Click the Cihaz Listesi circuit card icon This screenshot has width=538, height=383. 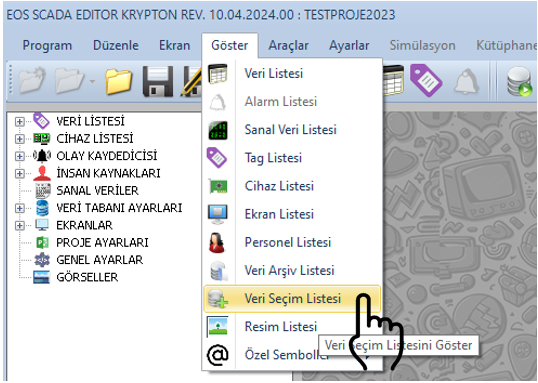218,186
